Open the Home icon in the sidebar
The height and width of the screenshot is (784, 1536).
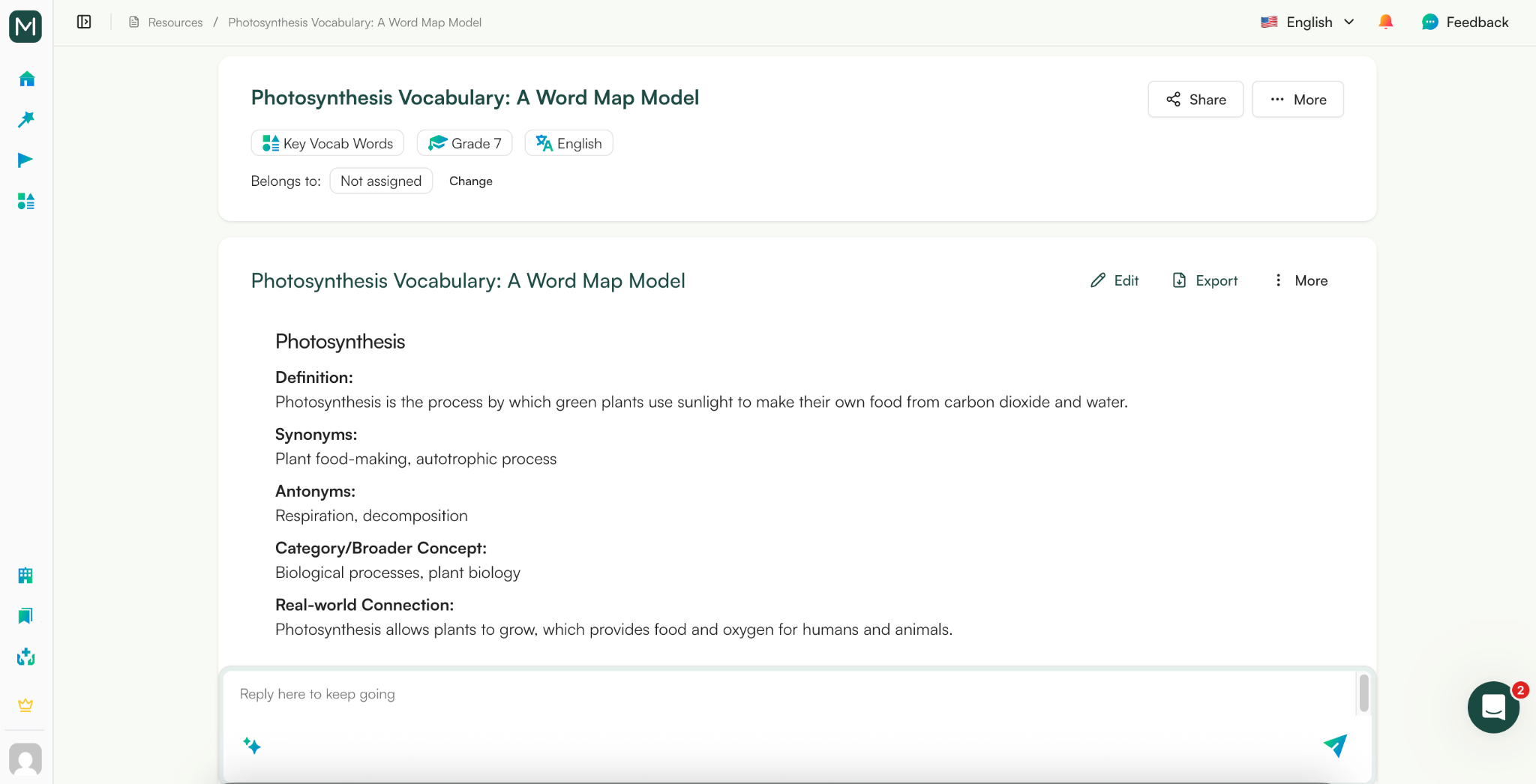[x=25, y=78]
